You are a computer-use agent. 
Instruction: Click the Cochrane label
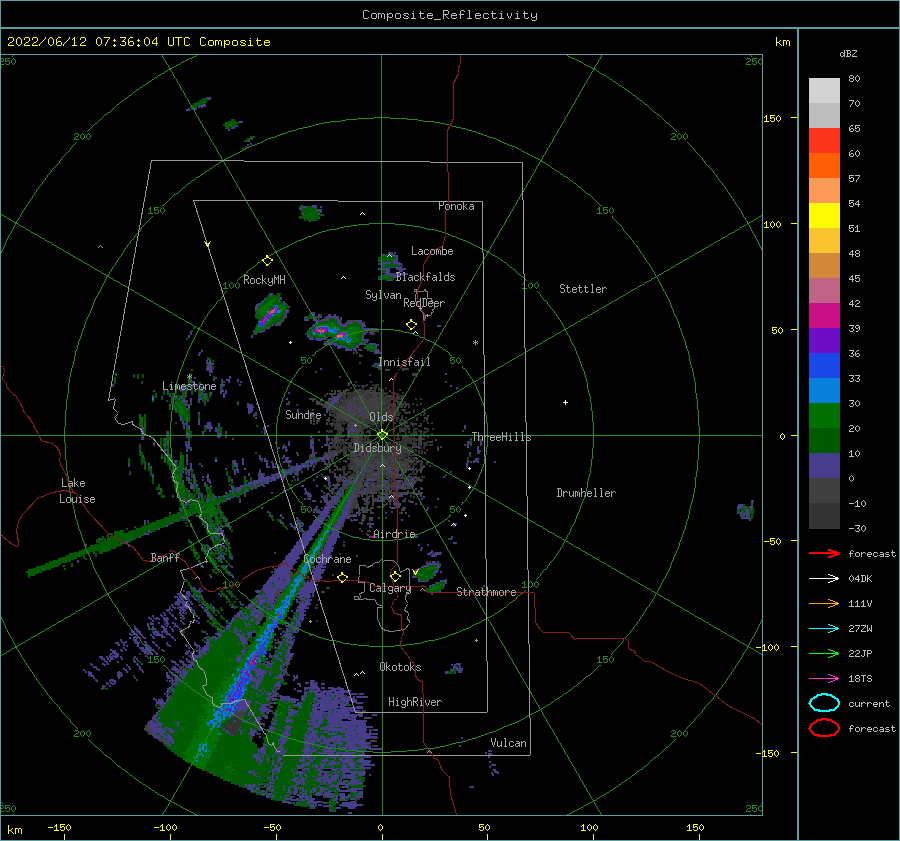coord(327,559)
